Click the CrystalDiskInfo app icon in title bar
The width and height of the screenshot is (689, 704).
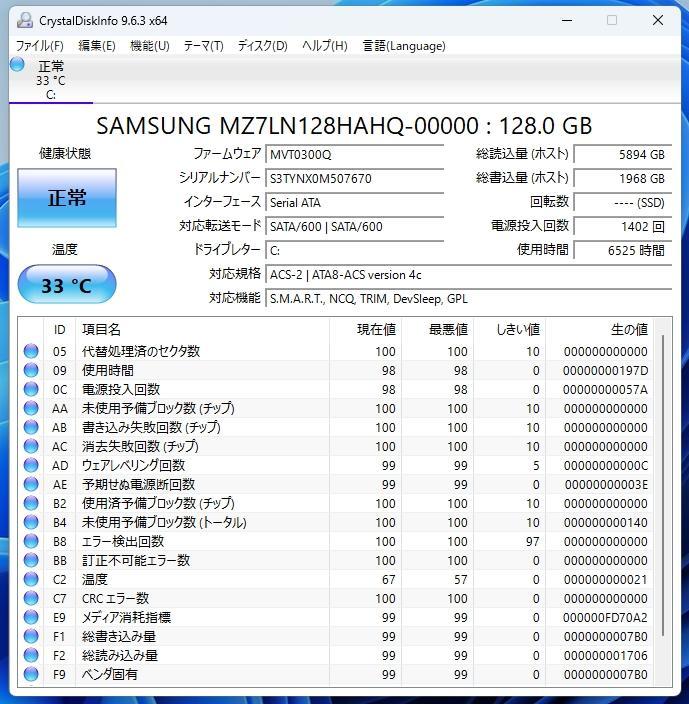tap(25, 21)
